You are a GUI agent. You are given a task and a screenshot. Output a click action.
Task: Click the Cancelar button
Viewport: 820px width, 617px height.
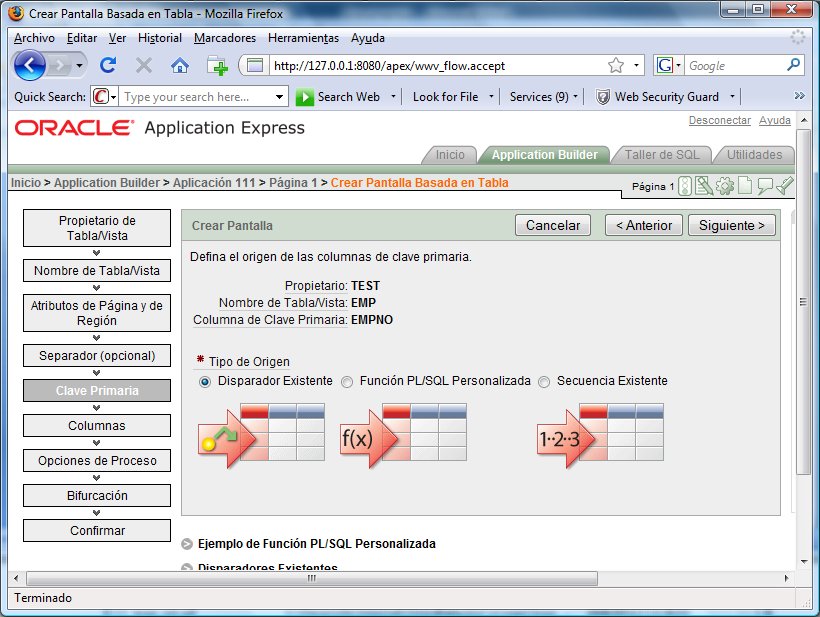coord(553,225)
